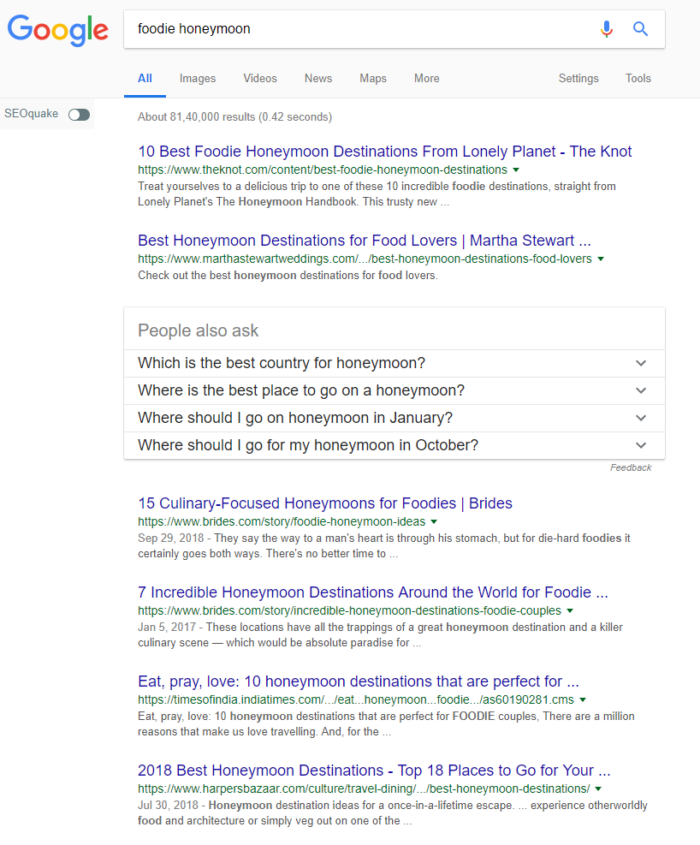
Task: Click the marthastewartweddings.com green URL text
Action: 365,259
